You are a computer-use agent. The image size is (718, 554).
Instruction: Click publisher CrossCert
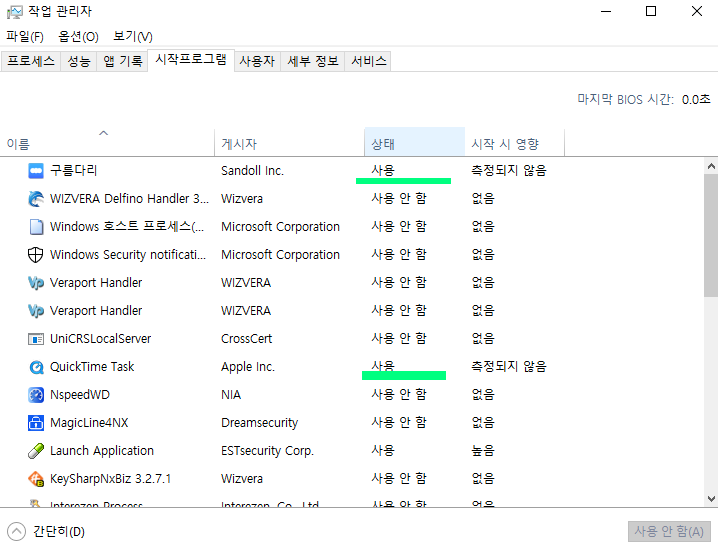[x=246, y=339]
